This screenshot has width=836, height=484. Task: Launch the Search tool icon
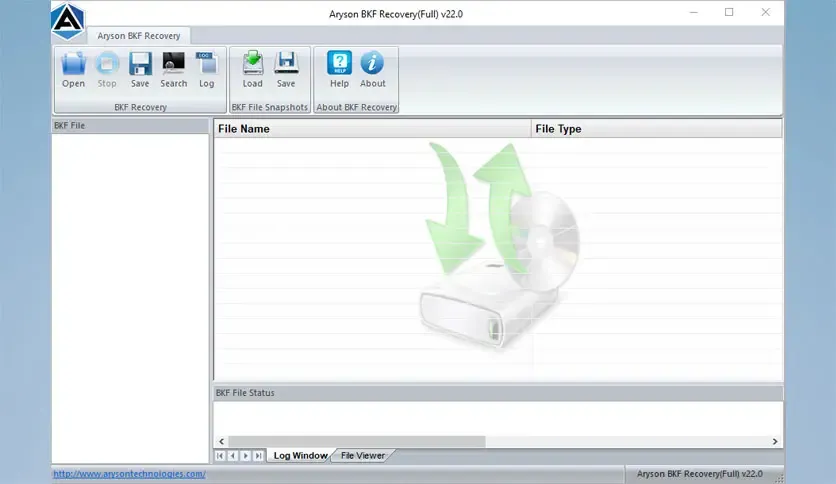coord(173,70)
